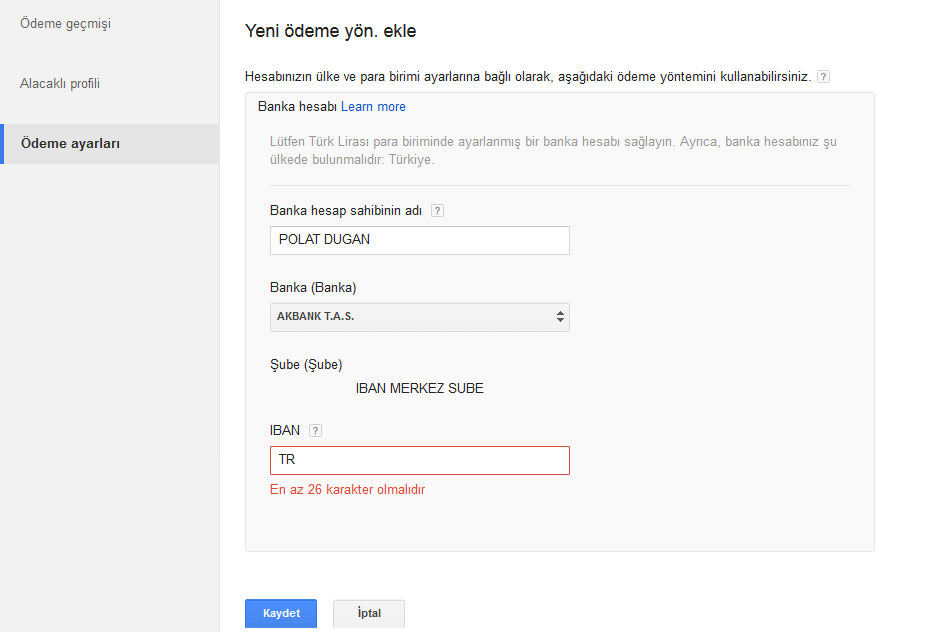
Task: Click help icon after payment method description
Action: coord(823,76)
